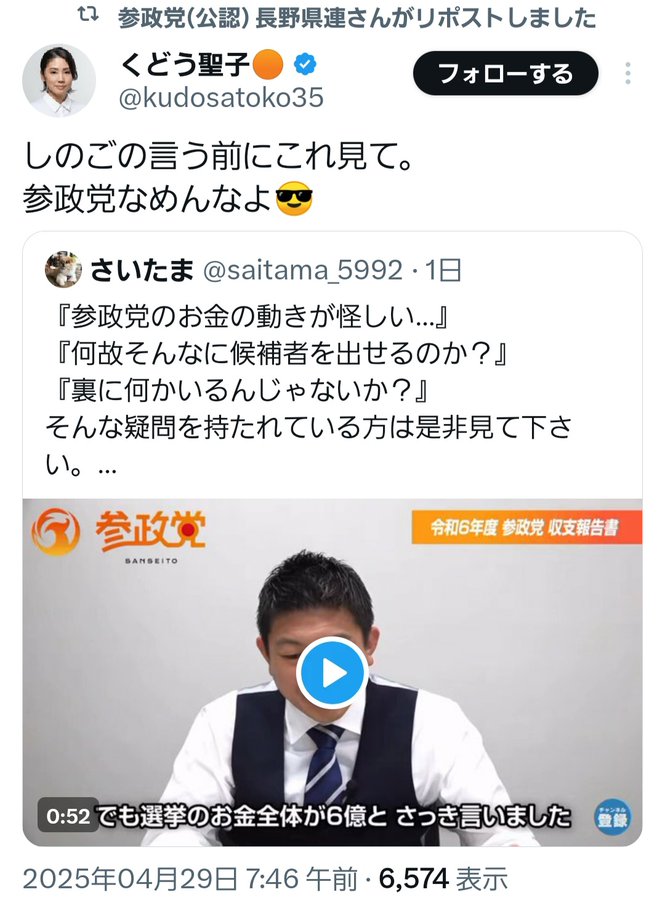Tap the sunglasses emoji in post text
This screenshot has width=665, height=900.
[x=294, y=200]
